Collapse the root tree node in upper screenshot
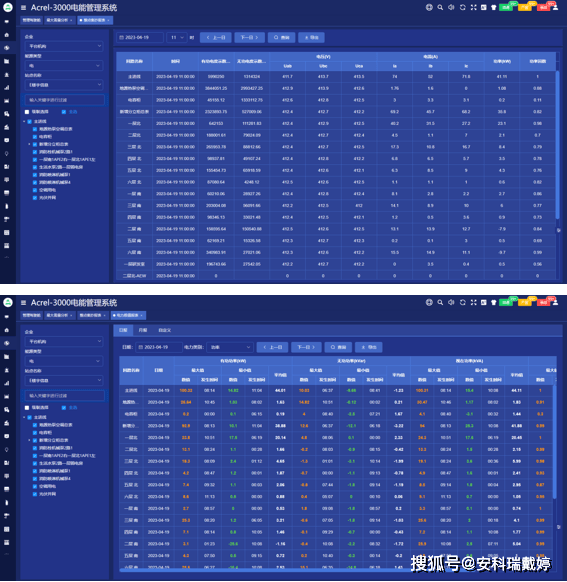The width and height of the screenshot is (567, 582). 24,121
